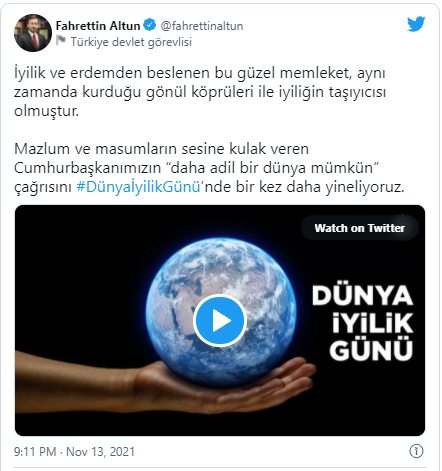This screenshot has height=471, width=442.
Task: Click the Fahrettin Altun display name
Action: point(98,26)
